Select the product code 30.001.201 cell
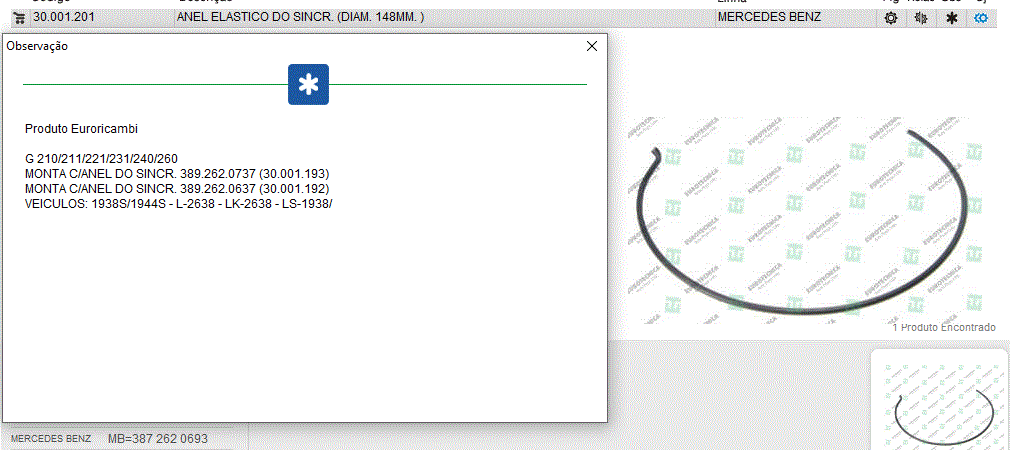 click(x=62, y=18)
